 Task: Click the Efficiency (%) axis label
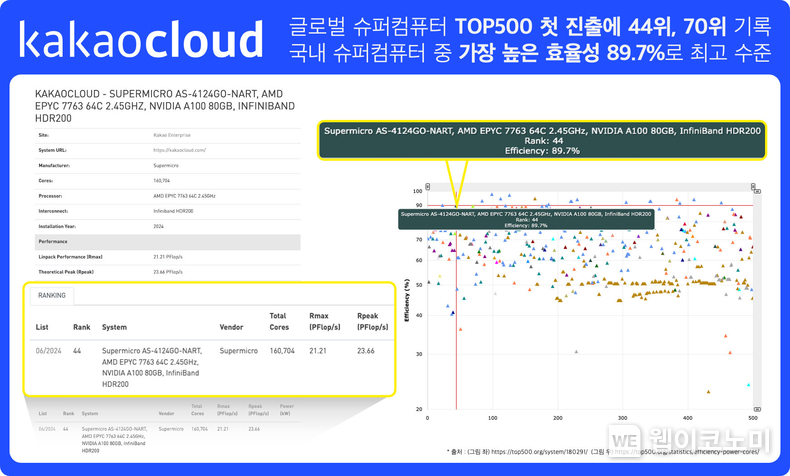[407, 300]
